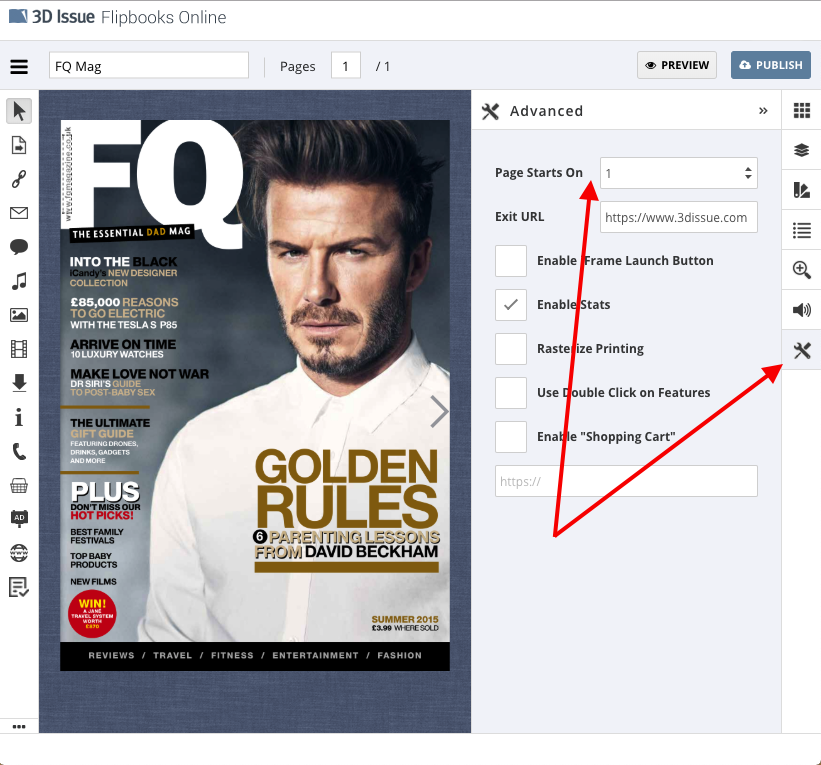
Task: Open the zoom settings magnifier icon
Action: [801, 270]
